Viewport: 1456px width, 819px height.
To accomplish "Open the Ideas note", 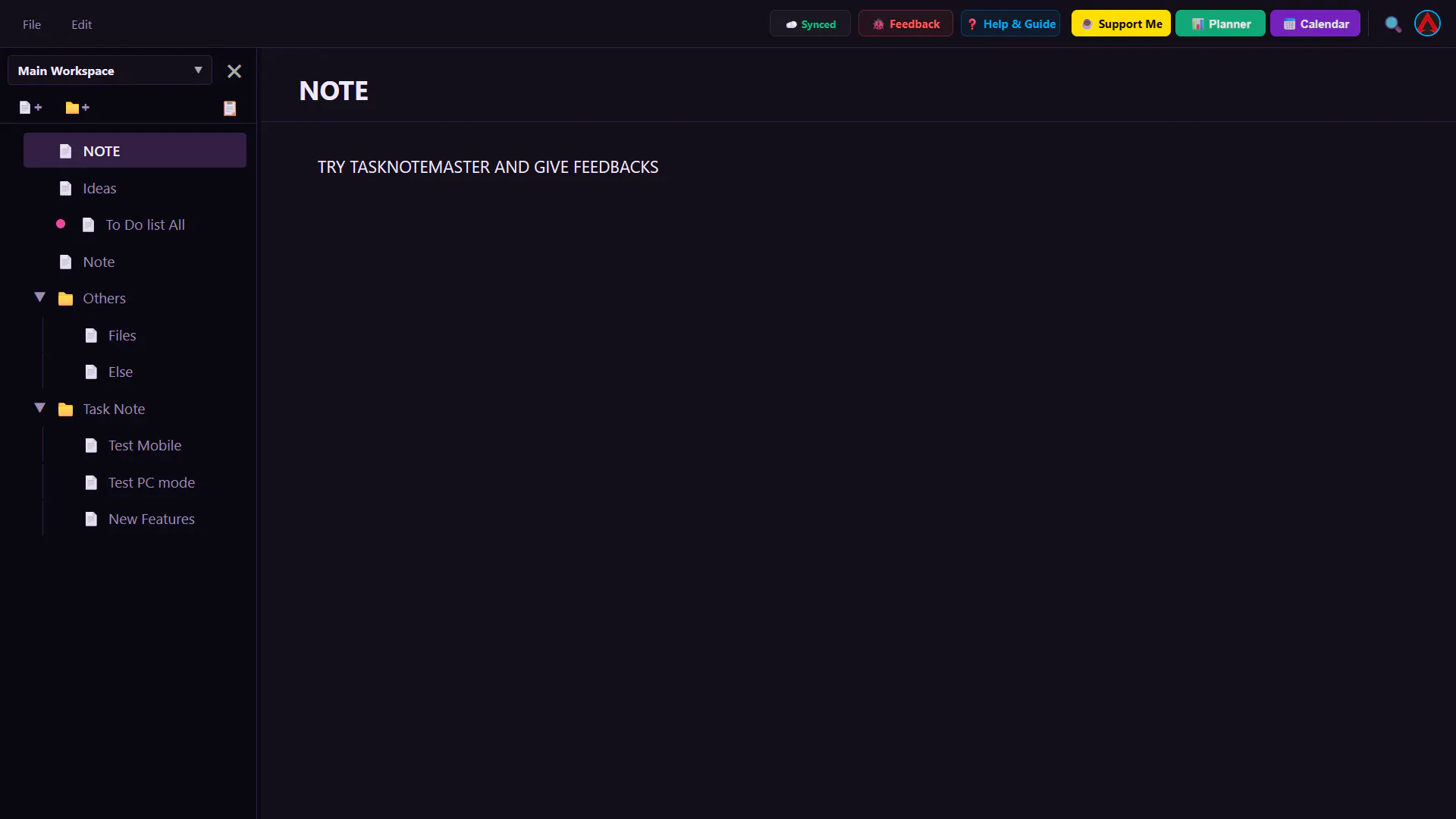I will [x=135, y=188].
